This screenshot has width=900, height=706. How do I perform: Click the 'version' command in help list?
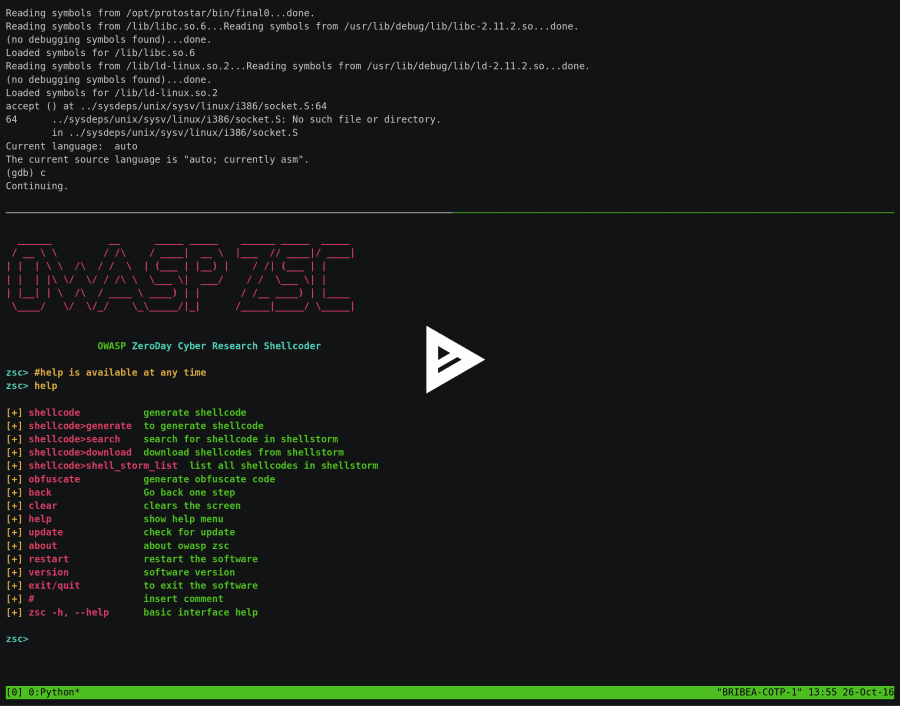point(48,572)
